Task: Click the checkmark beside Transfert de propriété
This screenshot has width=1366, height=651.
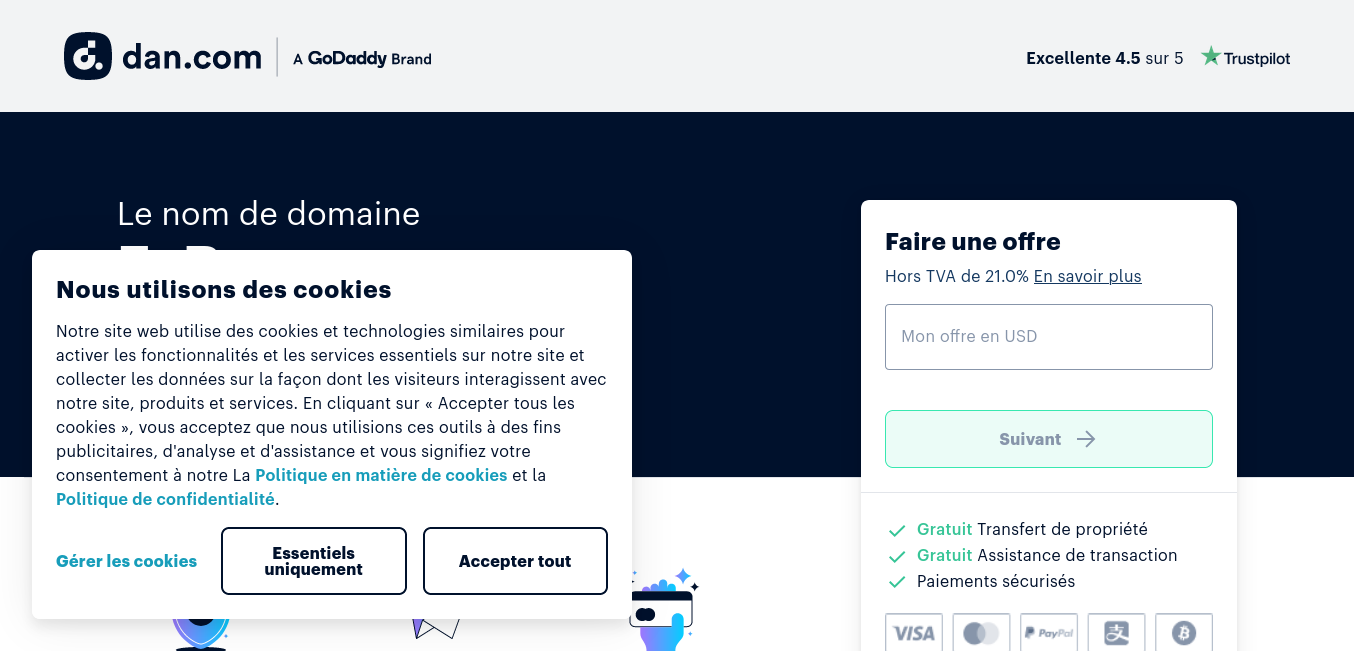Action: [x=897, y=530]
